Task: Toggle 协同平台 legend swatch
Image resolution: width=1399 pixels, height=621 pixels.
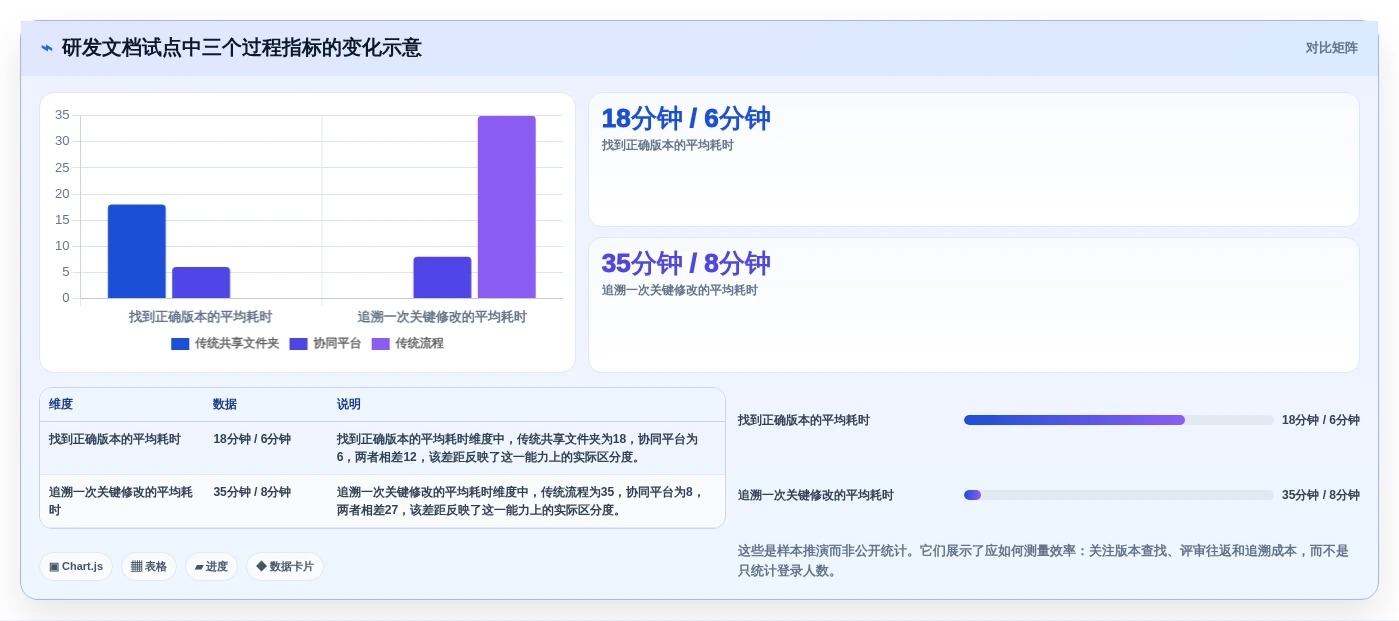Action: pyautogui.click(x=298, y=344)
